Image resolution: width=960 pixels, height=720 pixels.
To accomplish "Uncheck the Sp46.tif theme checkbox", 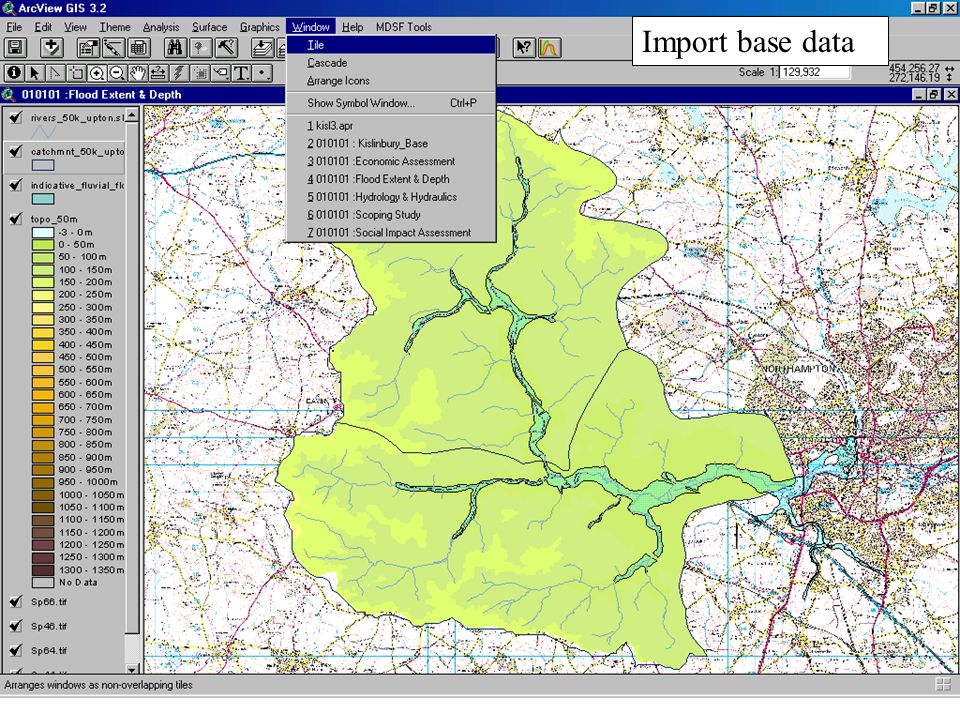I will coord(16,626).
